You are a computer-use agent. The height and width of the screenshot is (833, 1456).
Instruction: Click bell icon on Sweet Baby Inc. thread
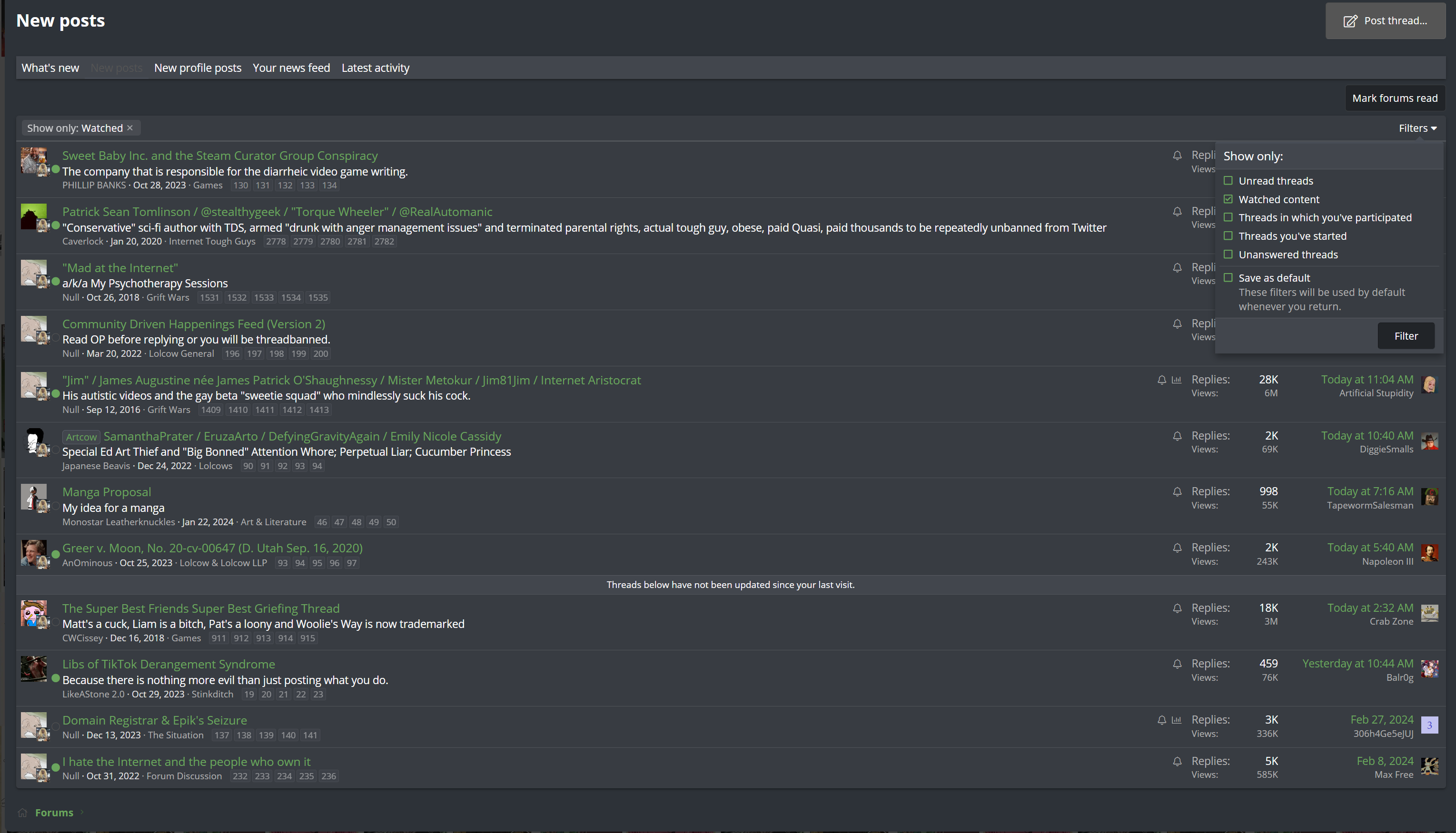click(1177, 156)
